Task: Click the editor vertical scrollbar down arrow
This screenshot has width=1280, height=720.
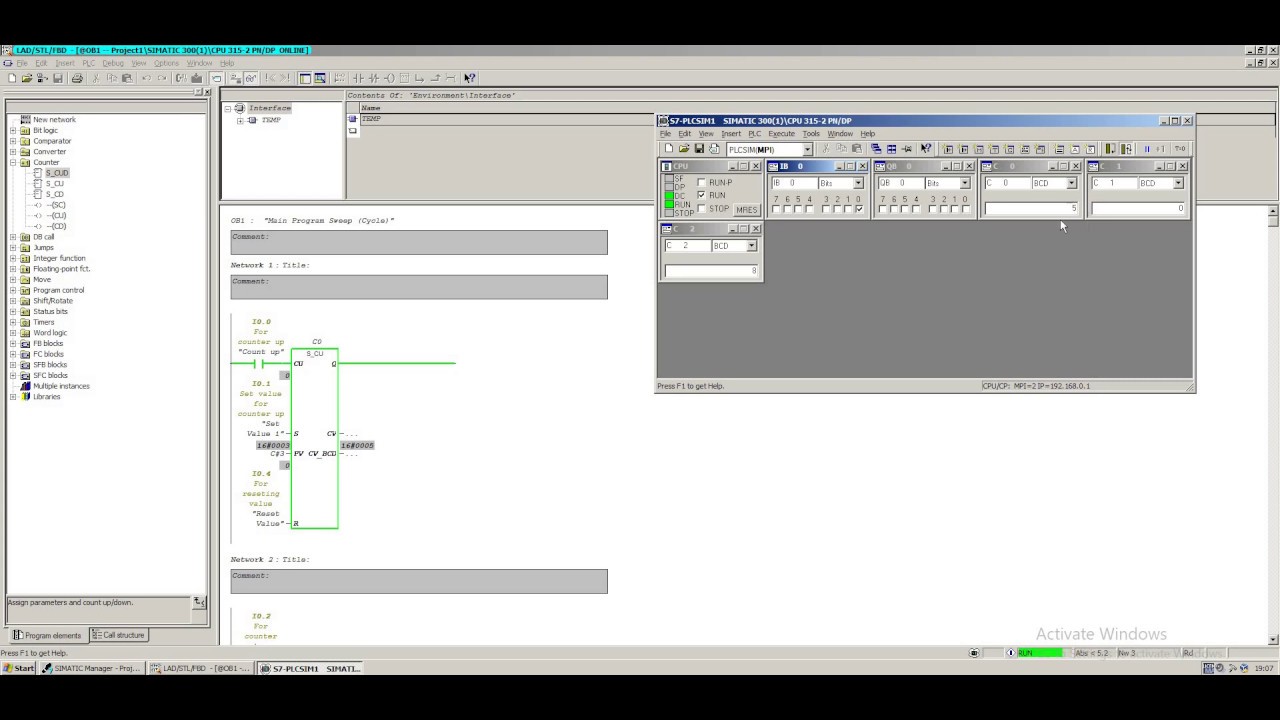Action: 1273,640
